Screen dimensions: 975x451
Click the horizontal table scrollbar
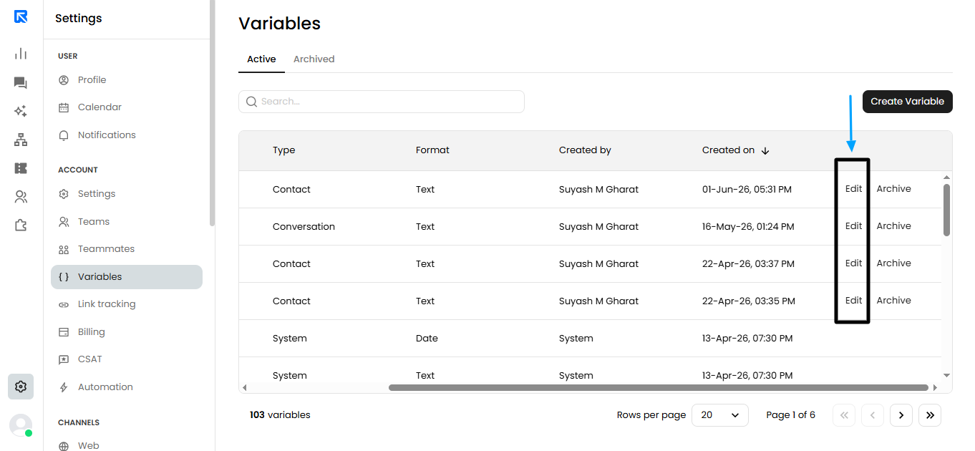tap(658, 388)
